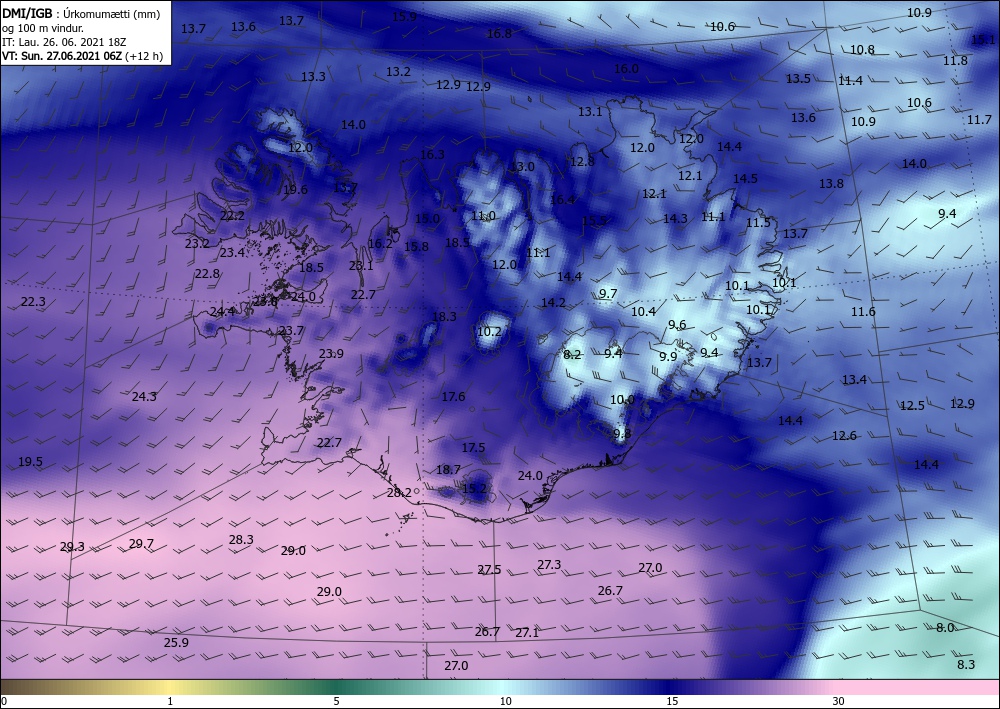Click the 8.0 value at the lower right
This screenshot has height=709, width=1000.
coord(945,627)
